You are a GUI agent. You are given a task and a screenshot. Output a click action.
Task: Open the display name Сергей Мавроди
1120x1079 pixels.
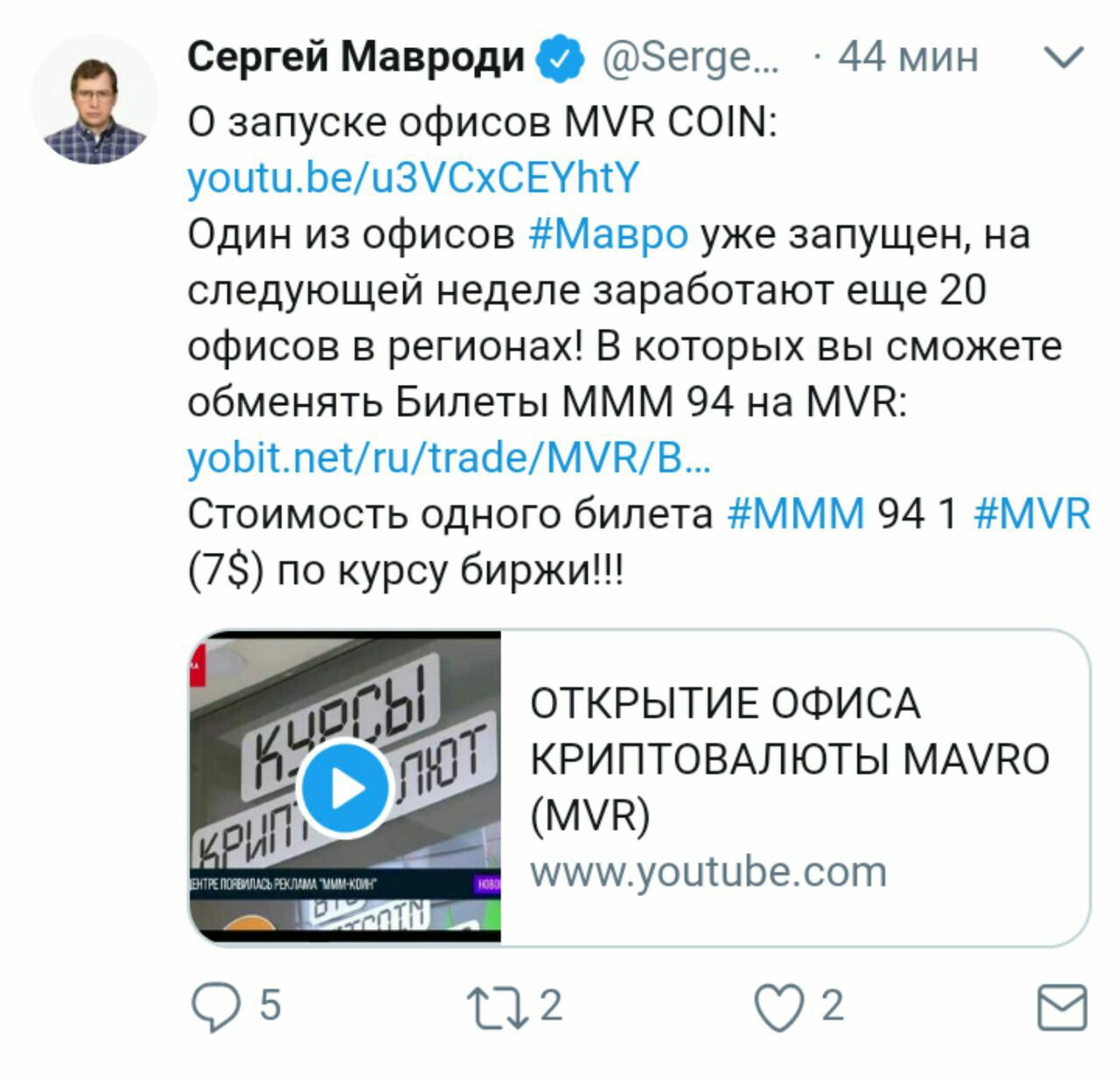point(356,59)
